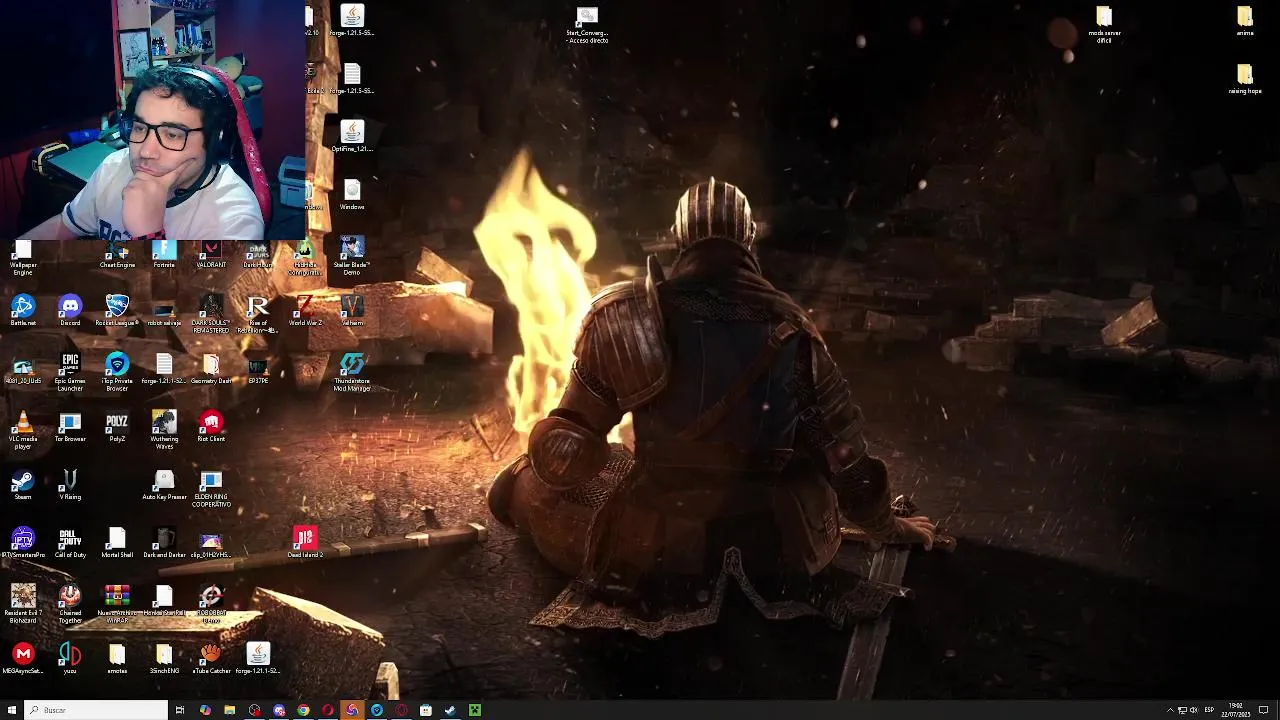Open VLC media player shortcut

pyautogui.click(x=23, y=430)
